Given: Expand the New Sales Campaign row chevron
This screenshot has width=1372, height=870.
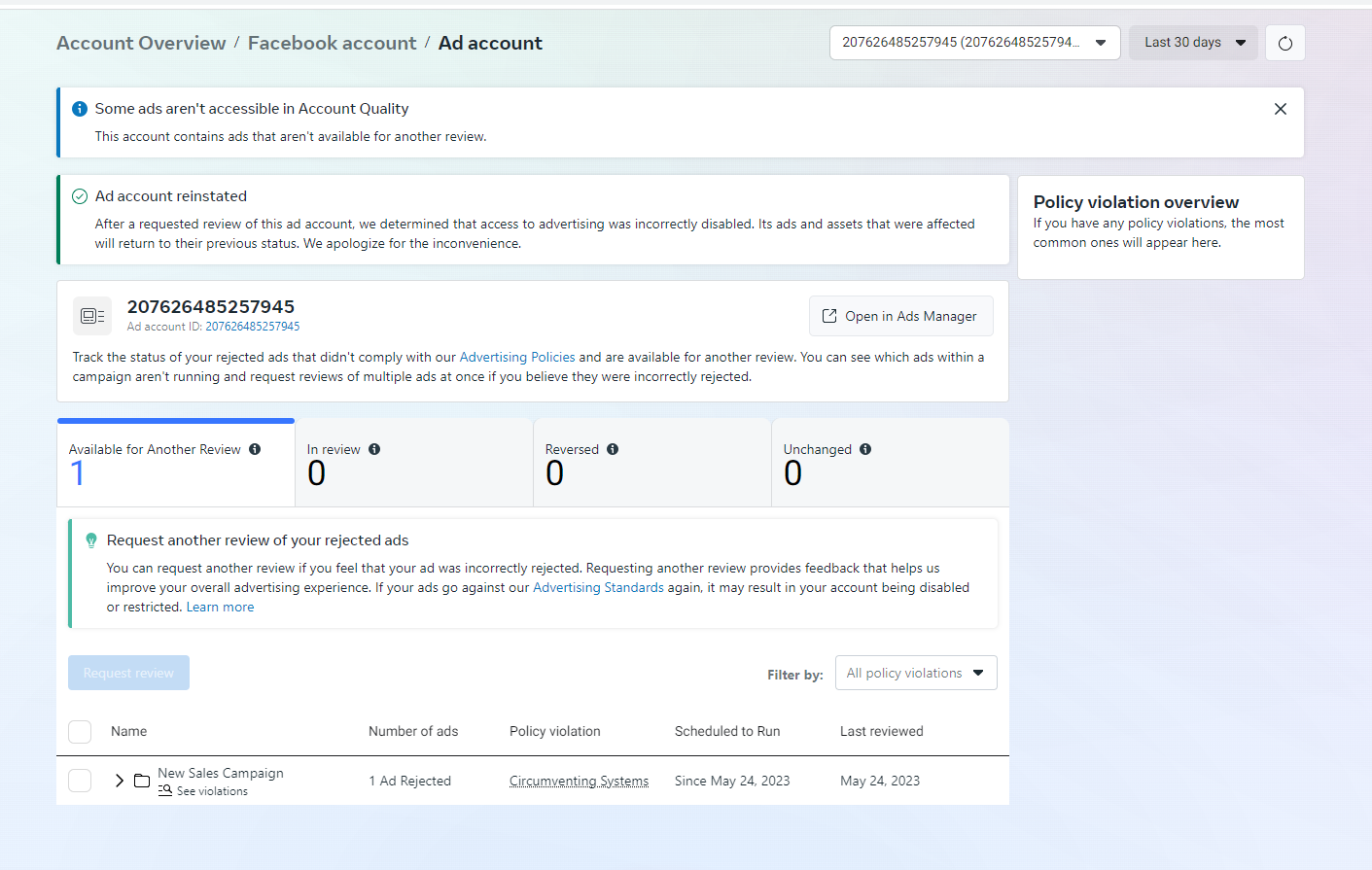Looking at the screenshot, I should pos(119,781).
